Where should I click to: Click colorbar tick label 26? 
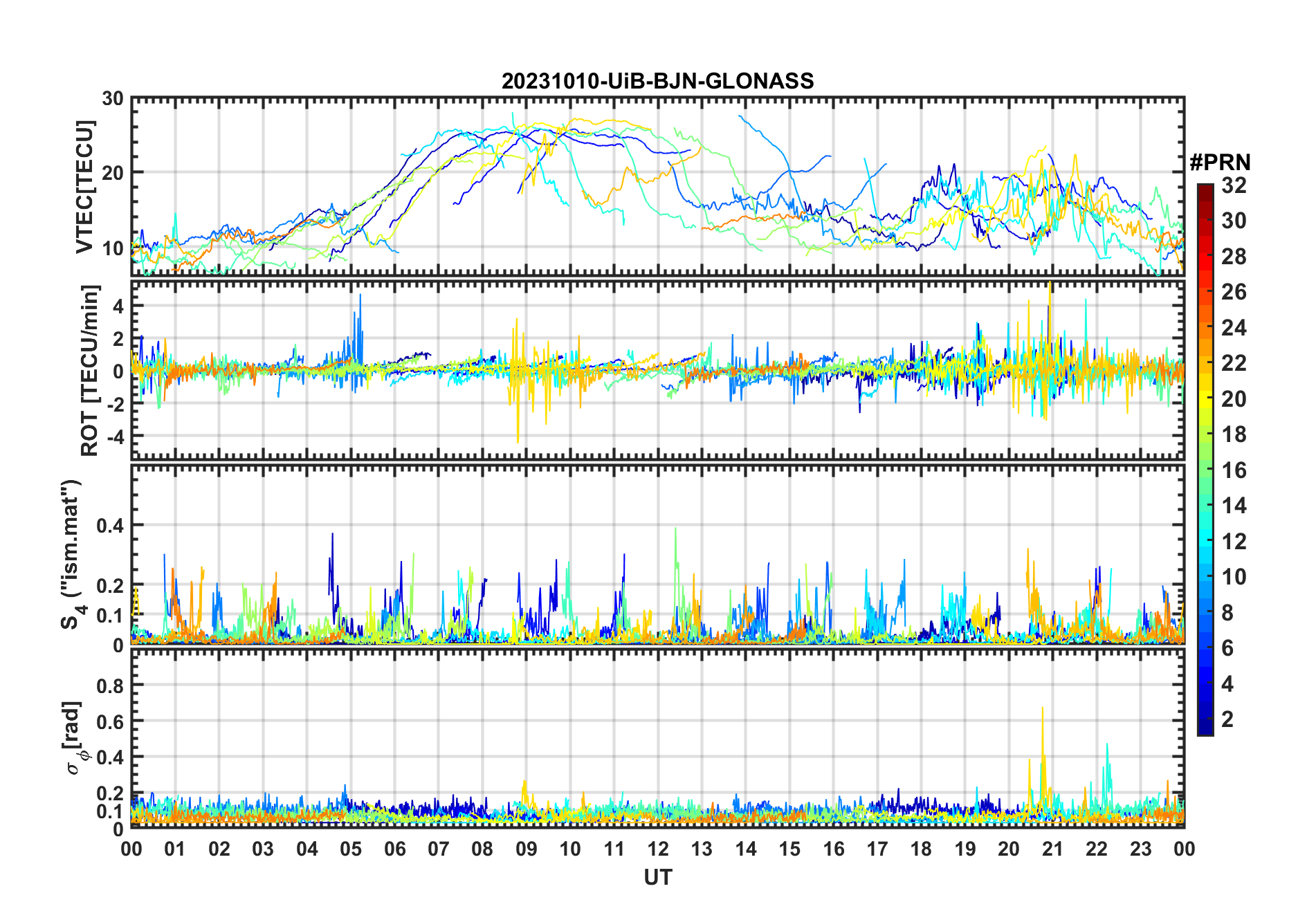click(x=1234, y=292)
